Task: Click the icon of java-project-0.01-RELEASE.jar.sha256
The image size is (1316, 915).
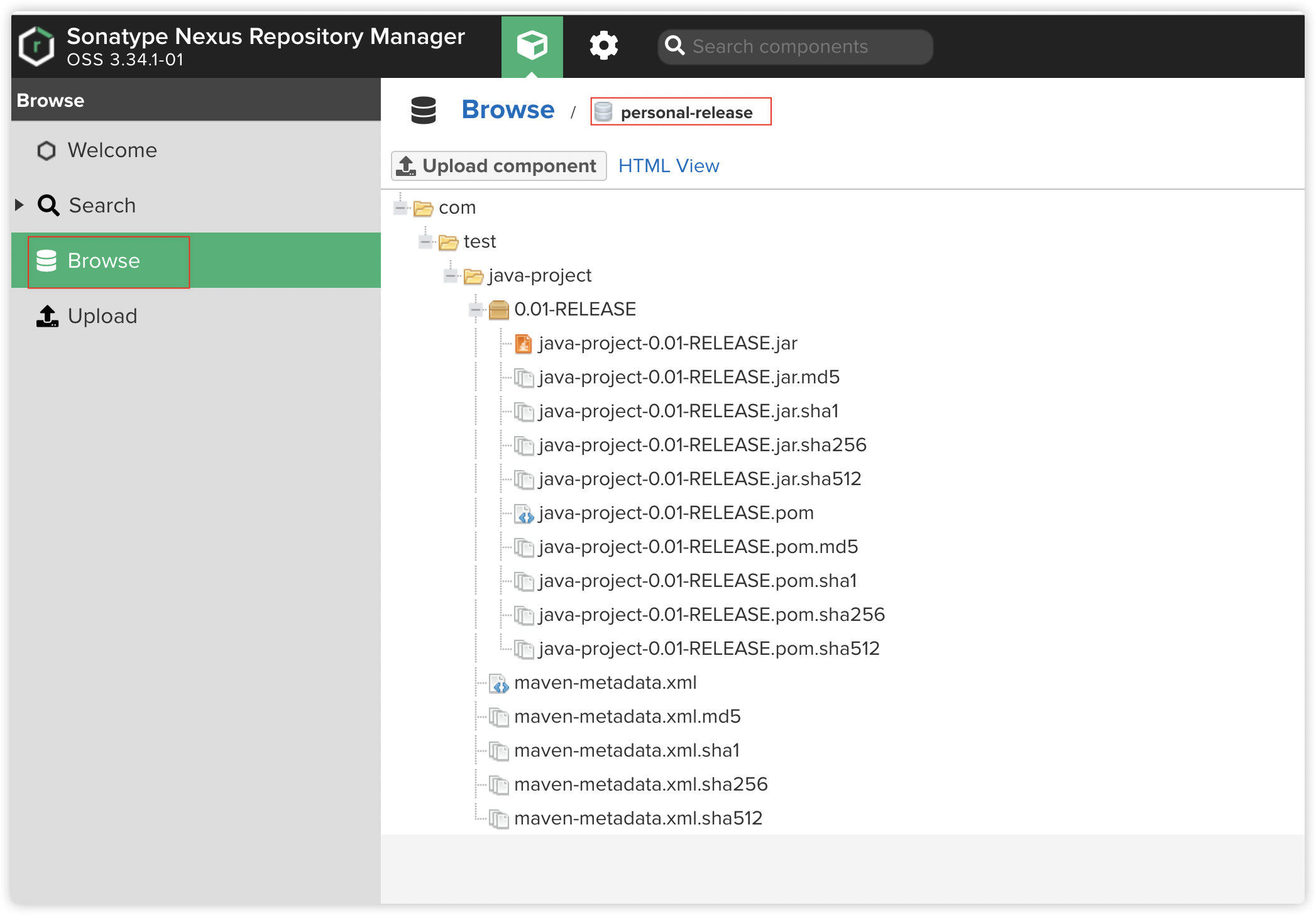Action: 524,446
